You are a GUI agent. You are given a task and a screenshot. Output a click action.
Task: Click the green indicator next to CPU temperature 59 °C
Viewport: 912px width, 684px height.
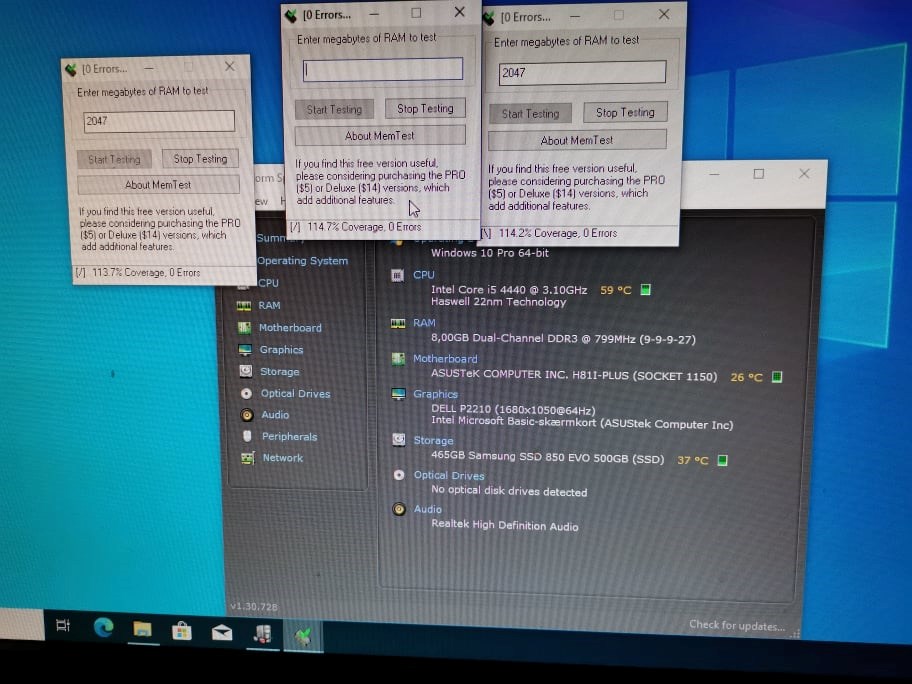tap(646, 290)
